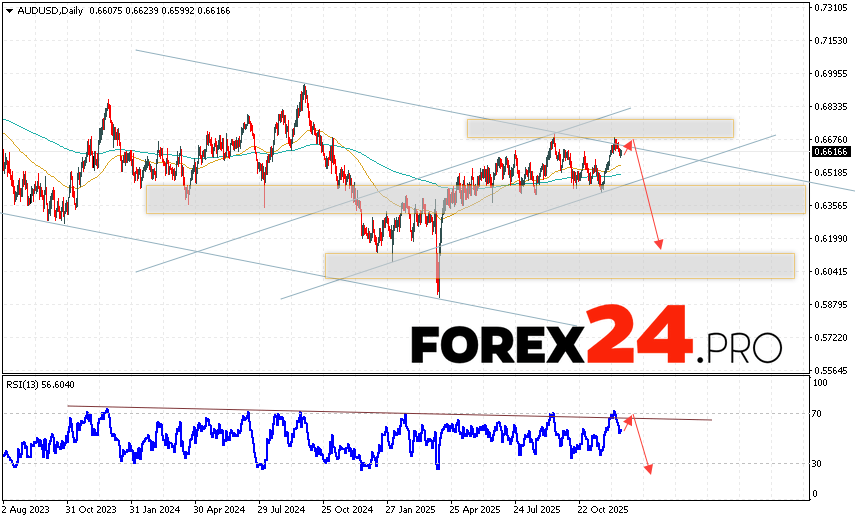Click the 2 Aug 2023 date label
The width and height of the screenshot is (855, 521).
pos(28,507)
